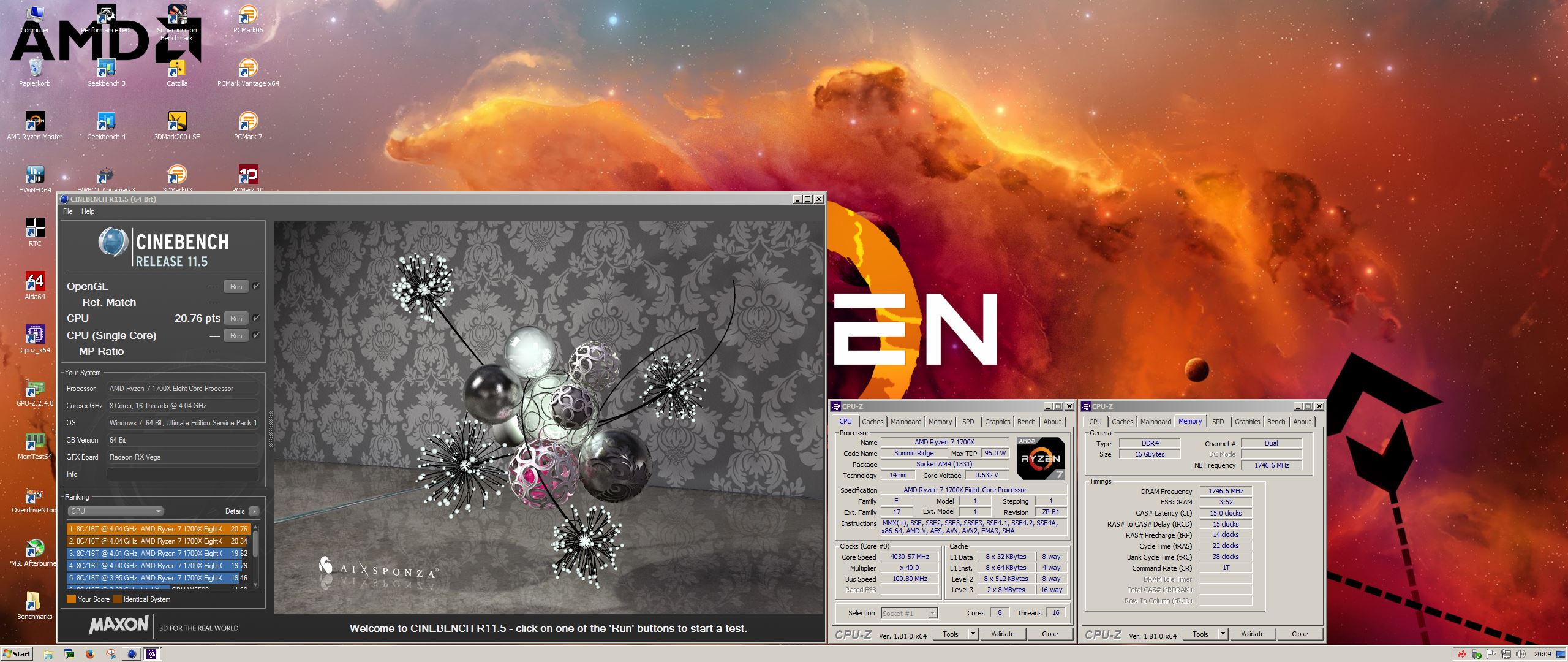This screenshot has height=662, width=1568.
Task: Toggle the CPU test checkbox
Action: (257, 318)
